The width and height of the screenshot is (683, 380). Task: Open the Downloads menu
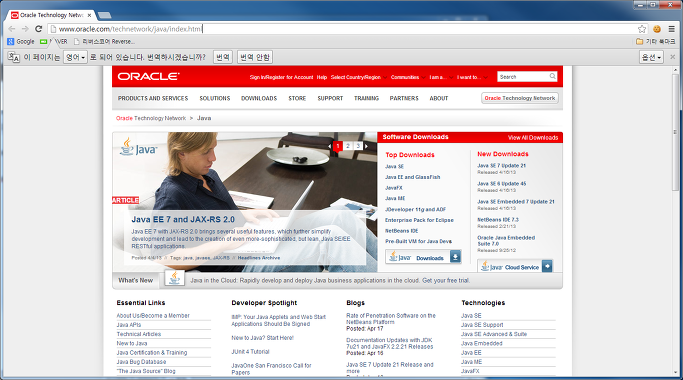pos(259,98)
